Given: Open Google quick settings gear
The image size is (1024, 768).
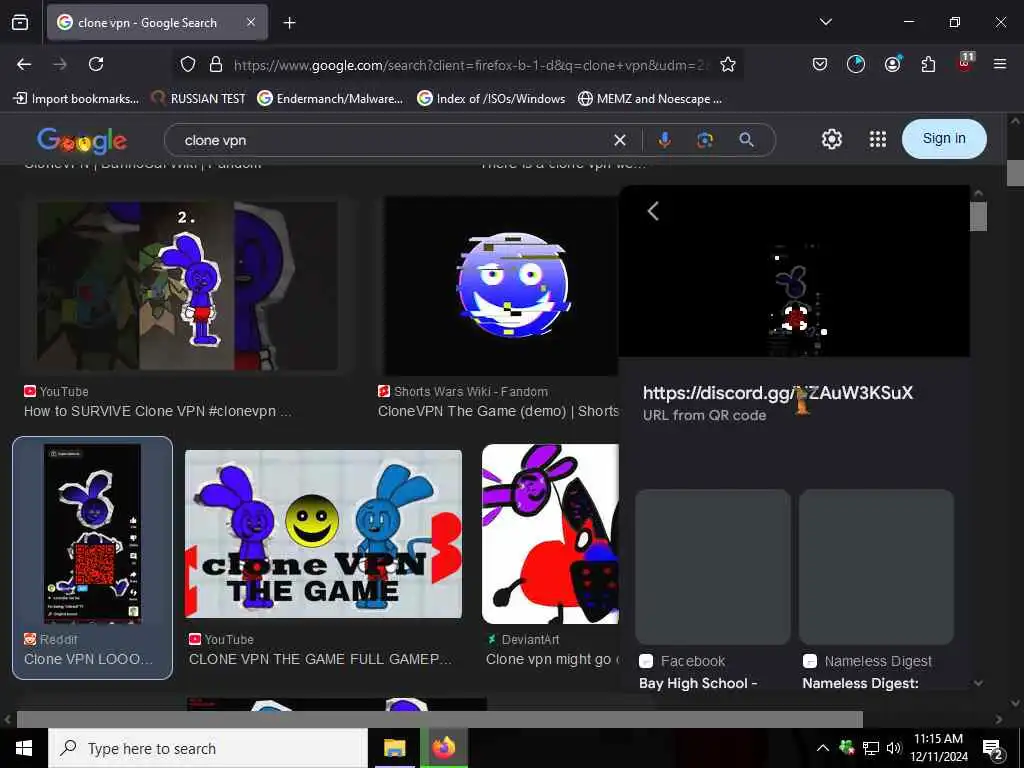Looking at the screenshot, I should pos(831,139).
